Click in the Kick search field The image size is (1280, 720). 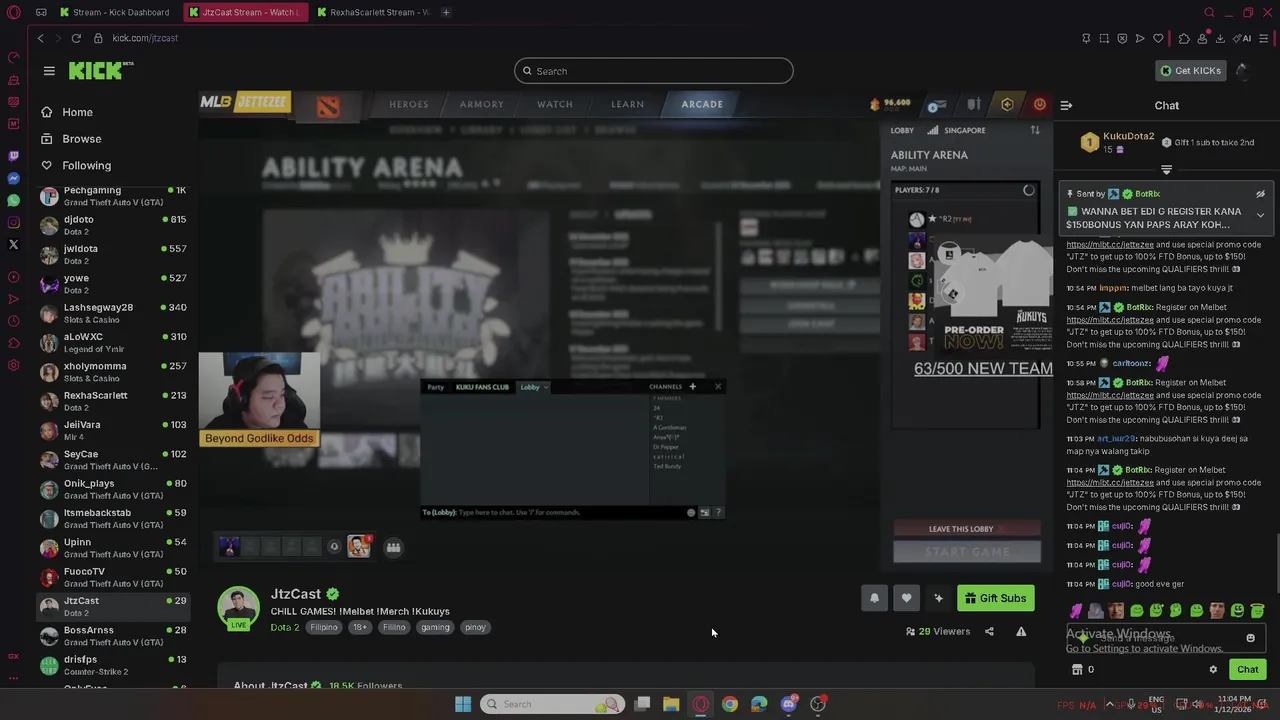tap(654, 71)
